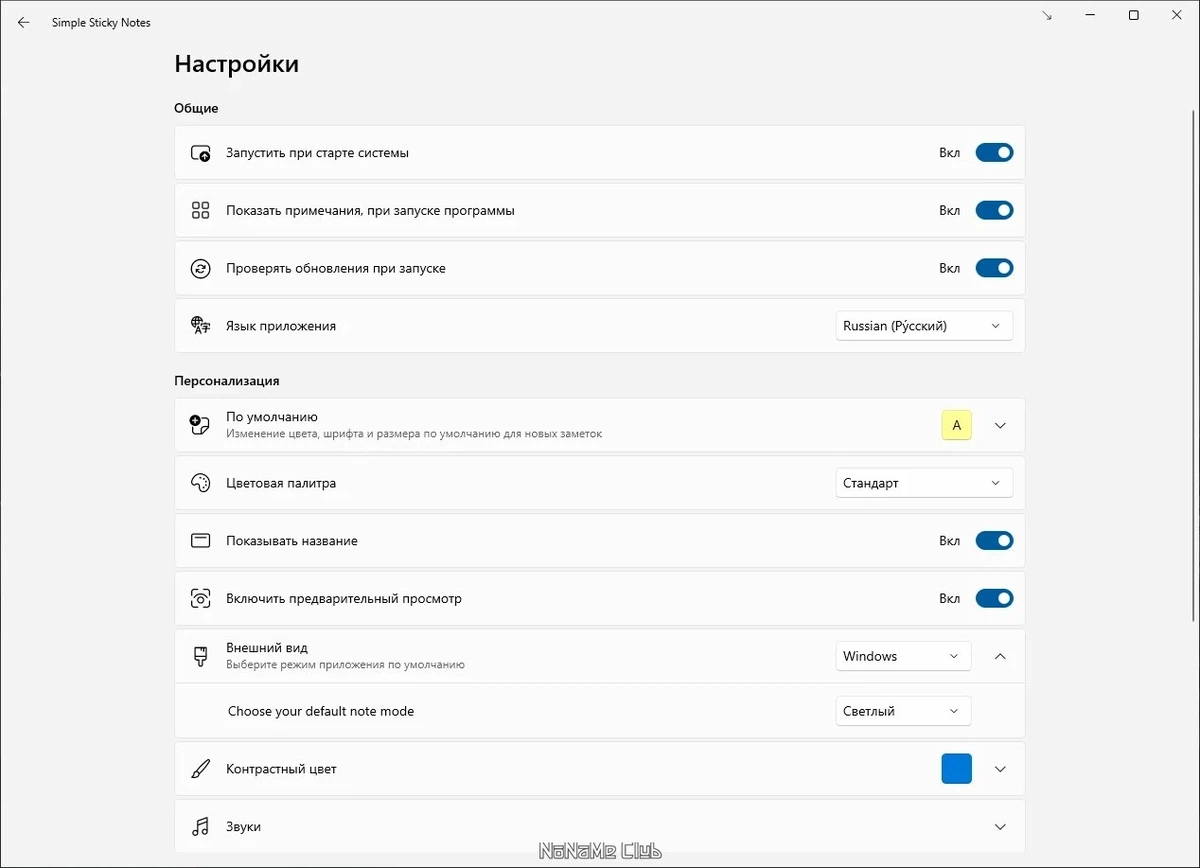This screenshot has height=868, width=1200.
Task: Click Выберите режим приложения по умолчанию text
Action: (x=345, y=665)
